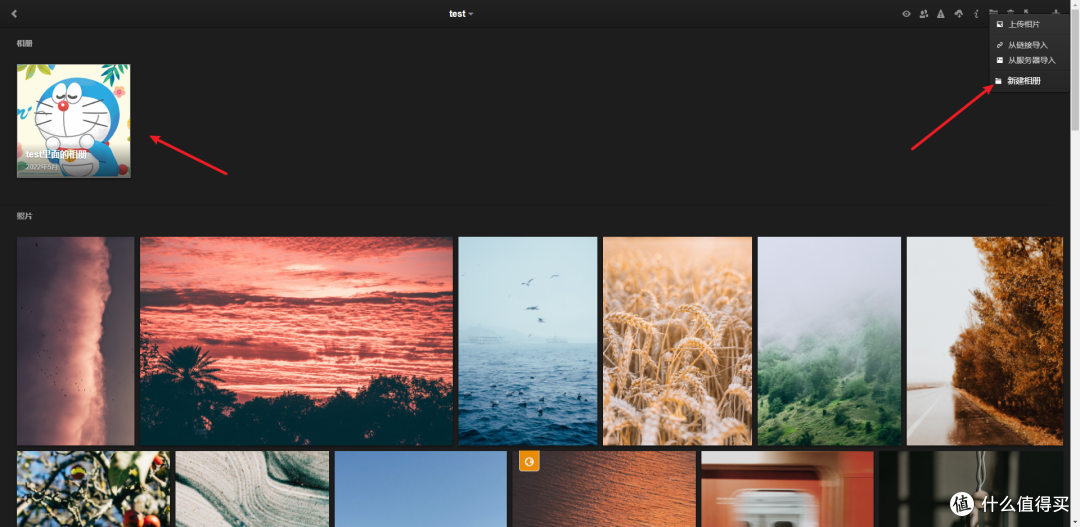Open the red sunset palm tree photo

(x=296, y=340)
